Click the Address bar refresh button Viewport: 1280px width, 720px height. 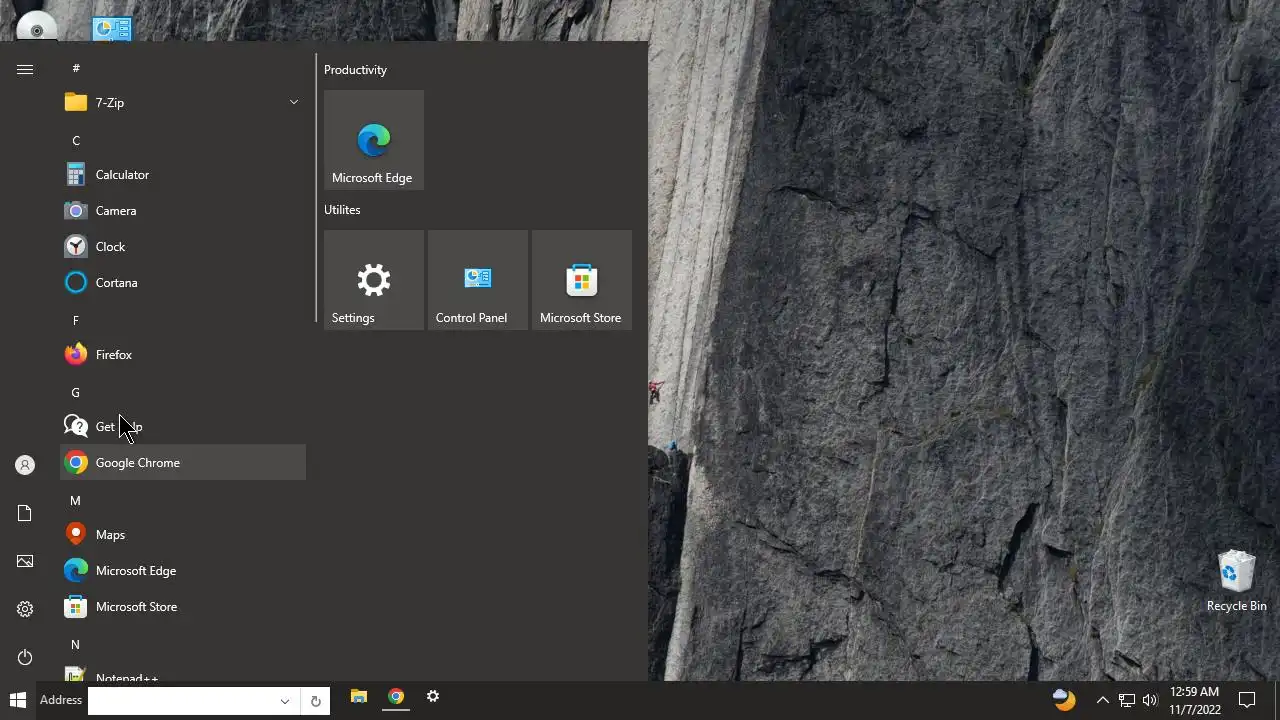(x=315, y=701)
